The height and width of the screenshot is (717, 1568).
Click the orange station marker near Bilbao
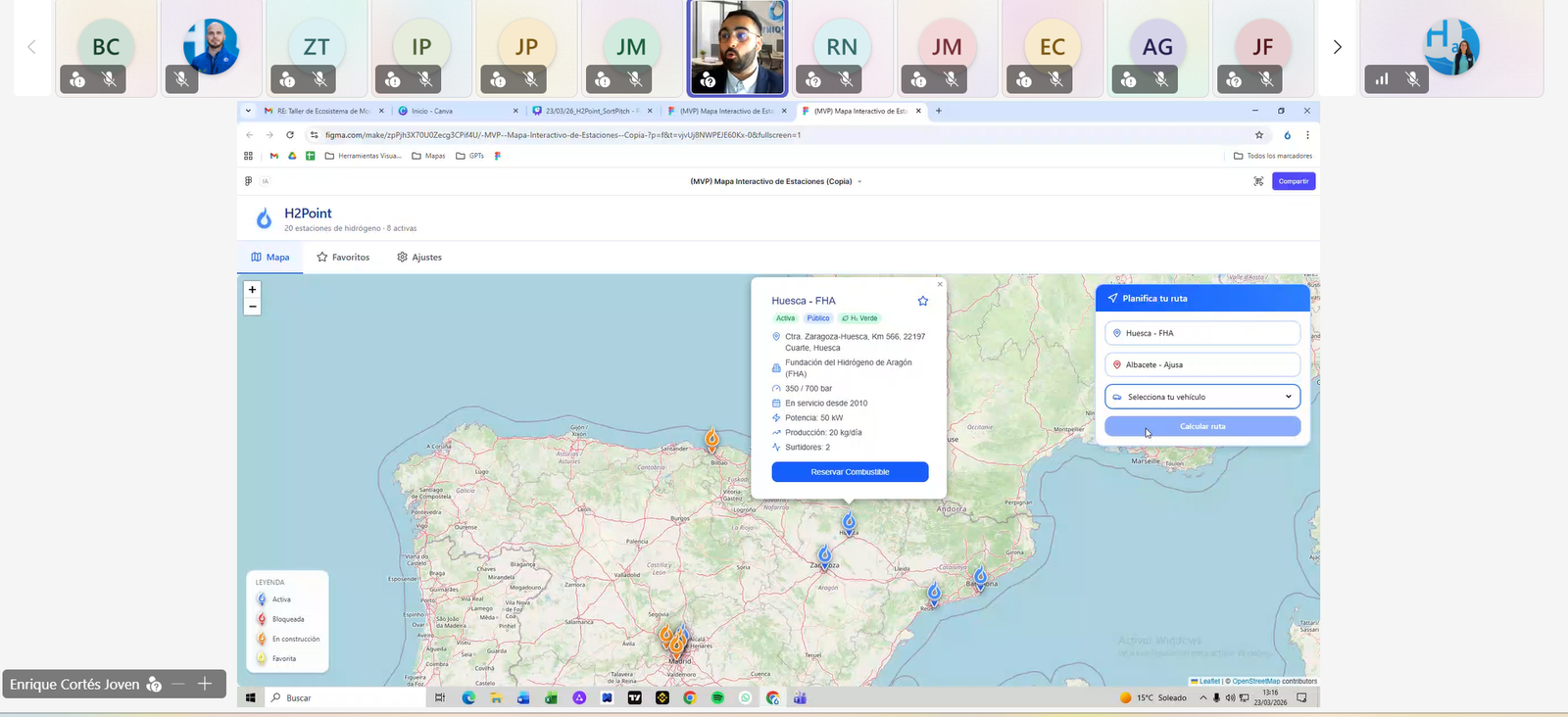pyautogui.click(x=712, y=439)
